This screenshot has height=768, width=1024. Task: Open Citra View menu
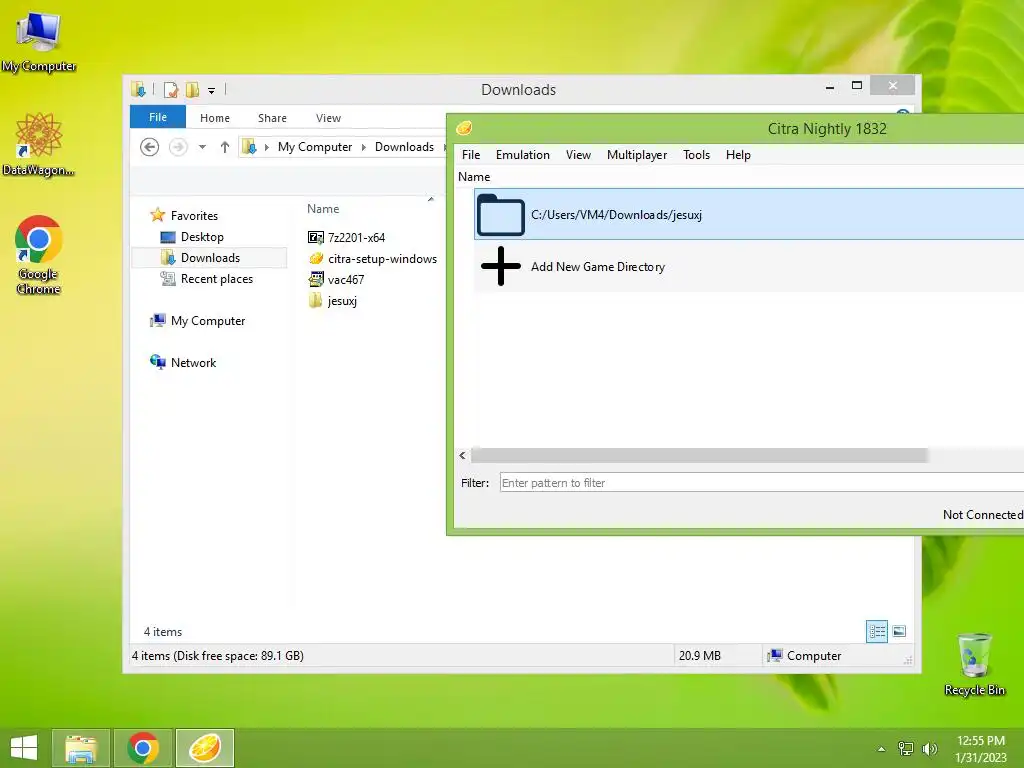[x=578, y=155]
